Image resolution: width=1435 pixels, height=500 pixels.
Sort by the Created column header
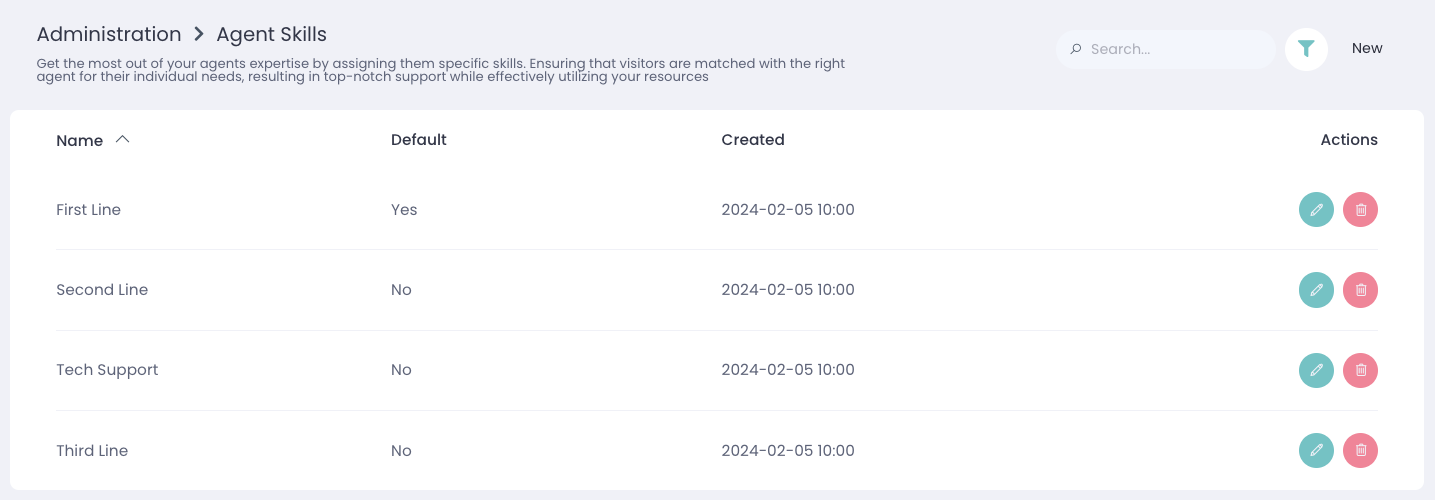coord(753,140)
